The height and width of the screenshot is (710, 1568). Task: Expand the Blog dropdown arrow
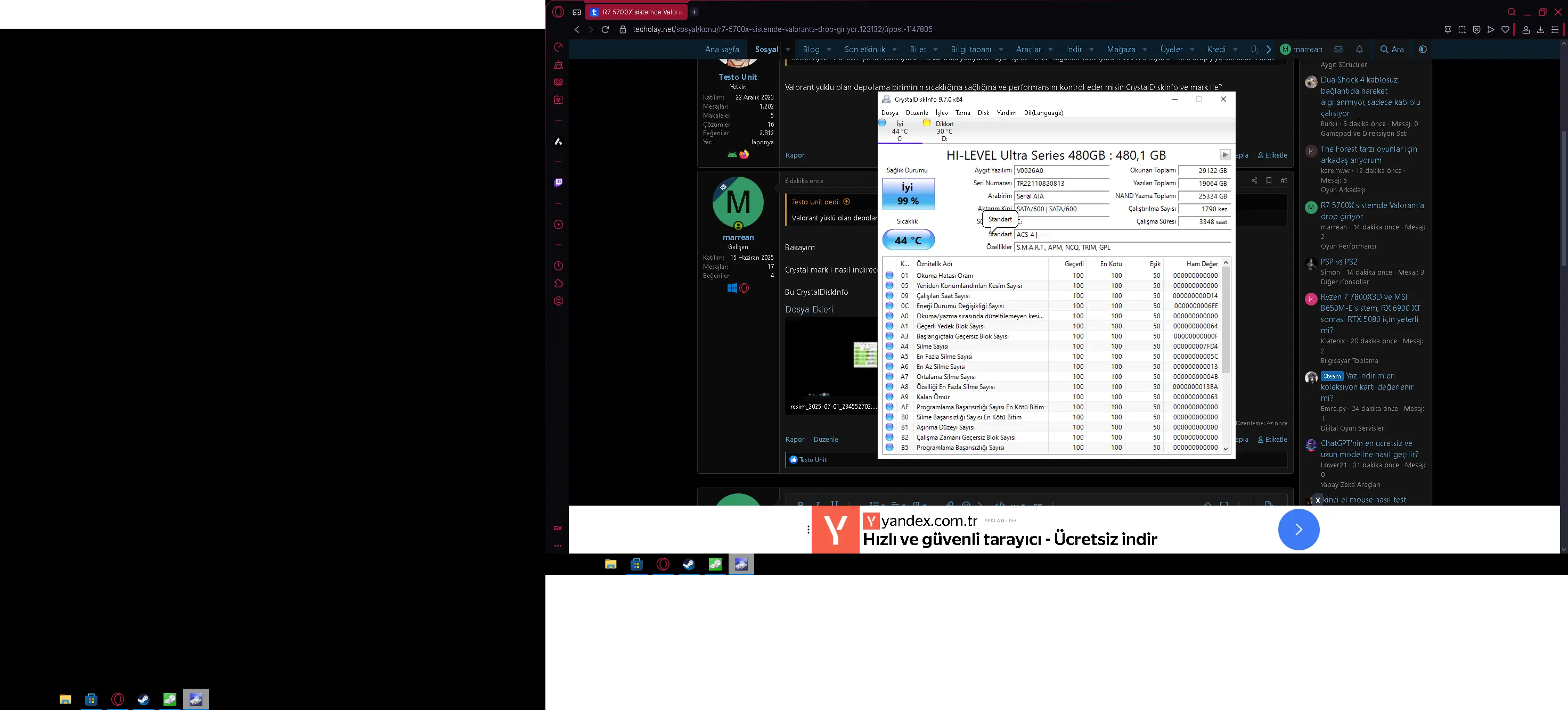(x=828, y=49)
